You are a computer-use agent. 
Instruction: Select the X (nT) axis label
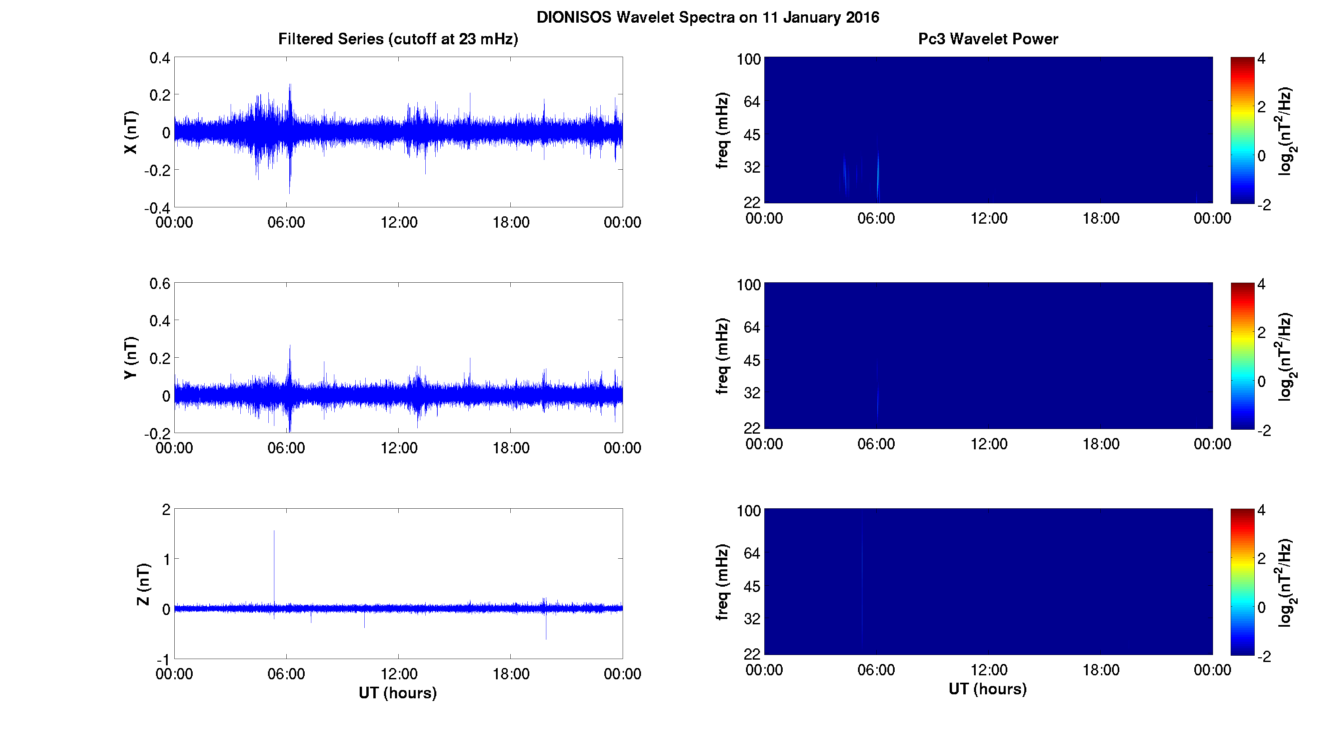130,132
